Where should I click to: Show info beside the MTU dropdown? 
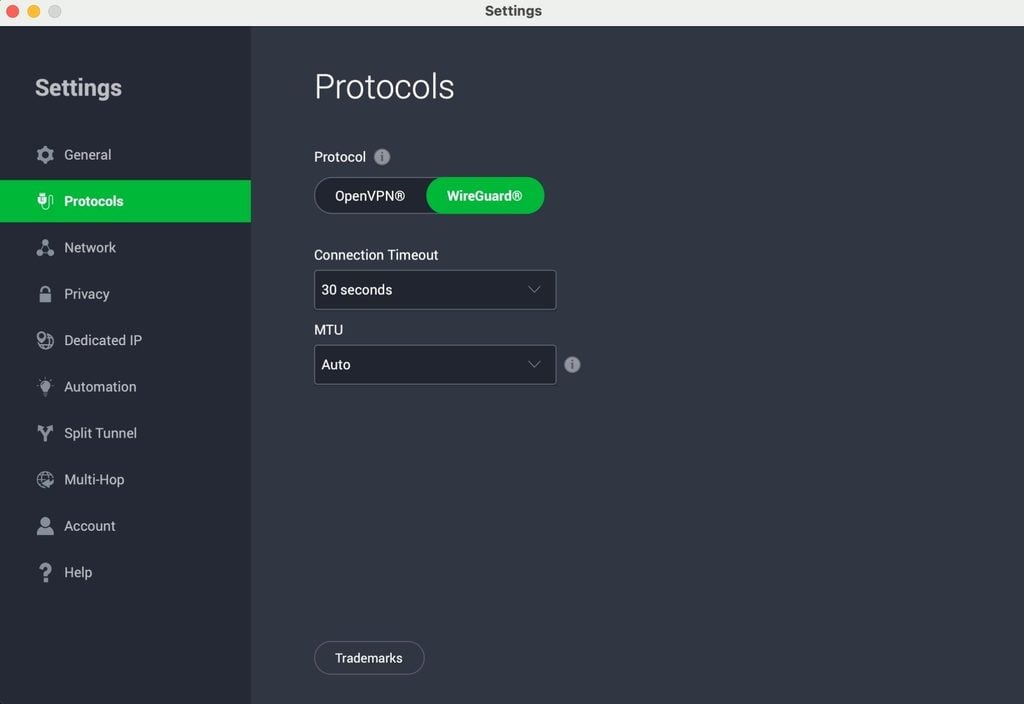tap(572, 364)
